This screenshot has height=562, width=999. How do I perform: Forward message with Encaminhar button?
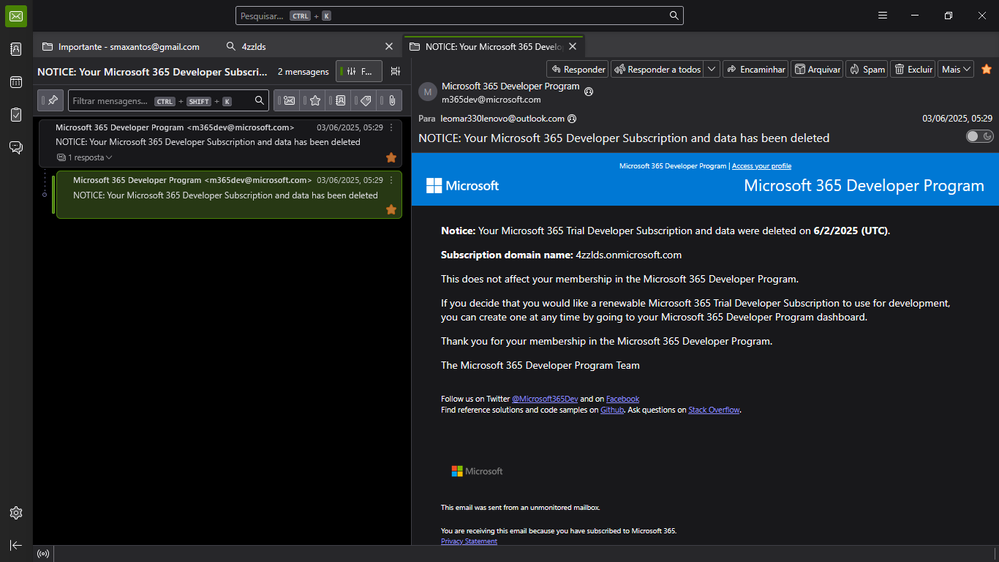756,69
